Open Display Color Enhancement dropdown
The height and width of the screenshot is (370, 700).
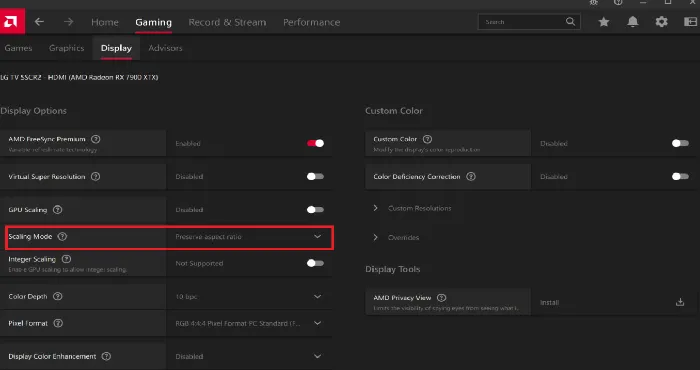317,356
